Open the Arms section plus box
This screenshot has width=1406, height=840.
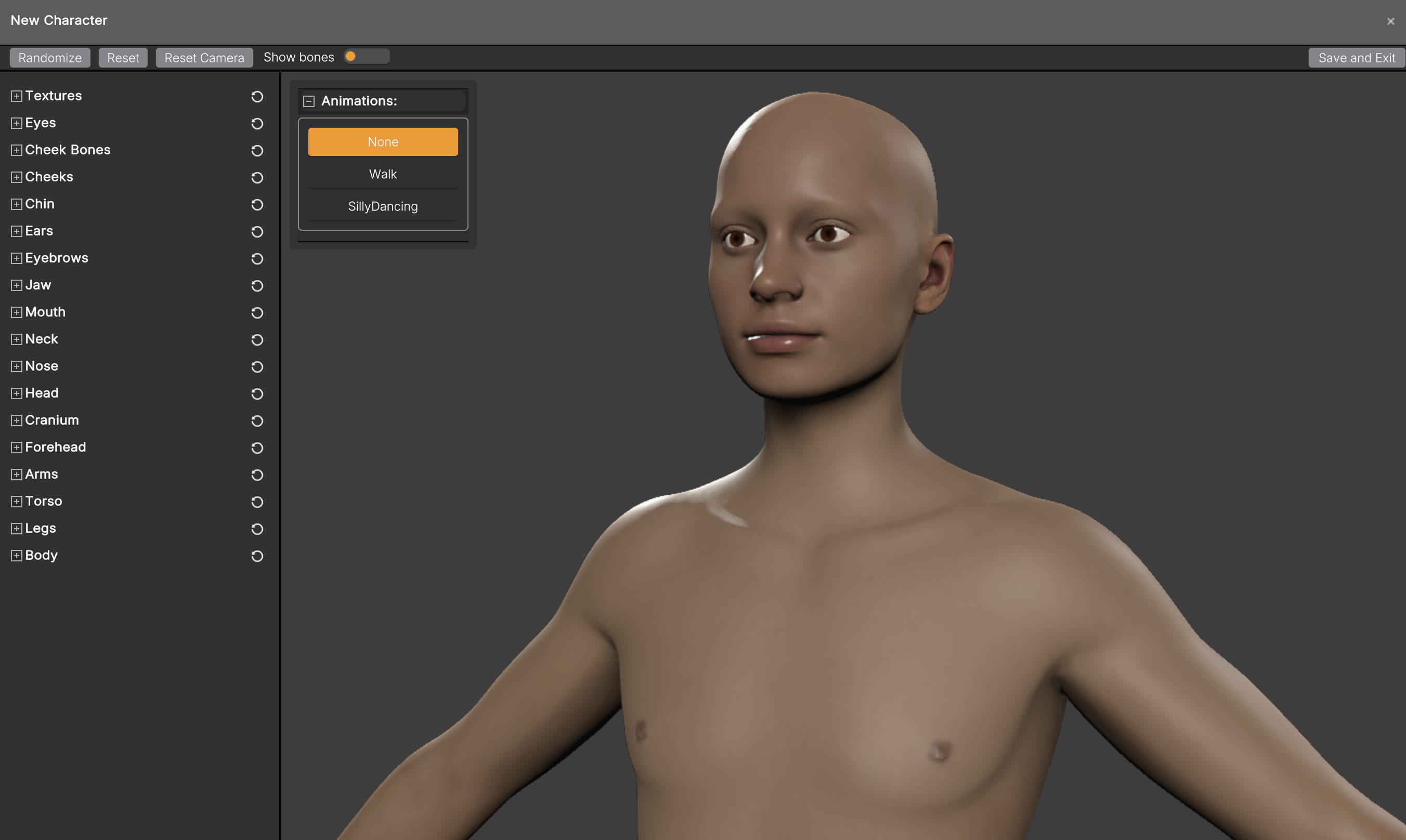17,475
